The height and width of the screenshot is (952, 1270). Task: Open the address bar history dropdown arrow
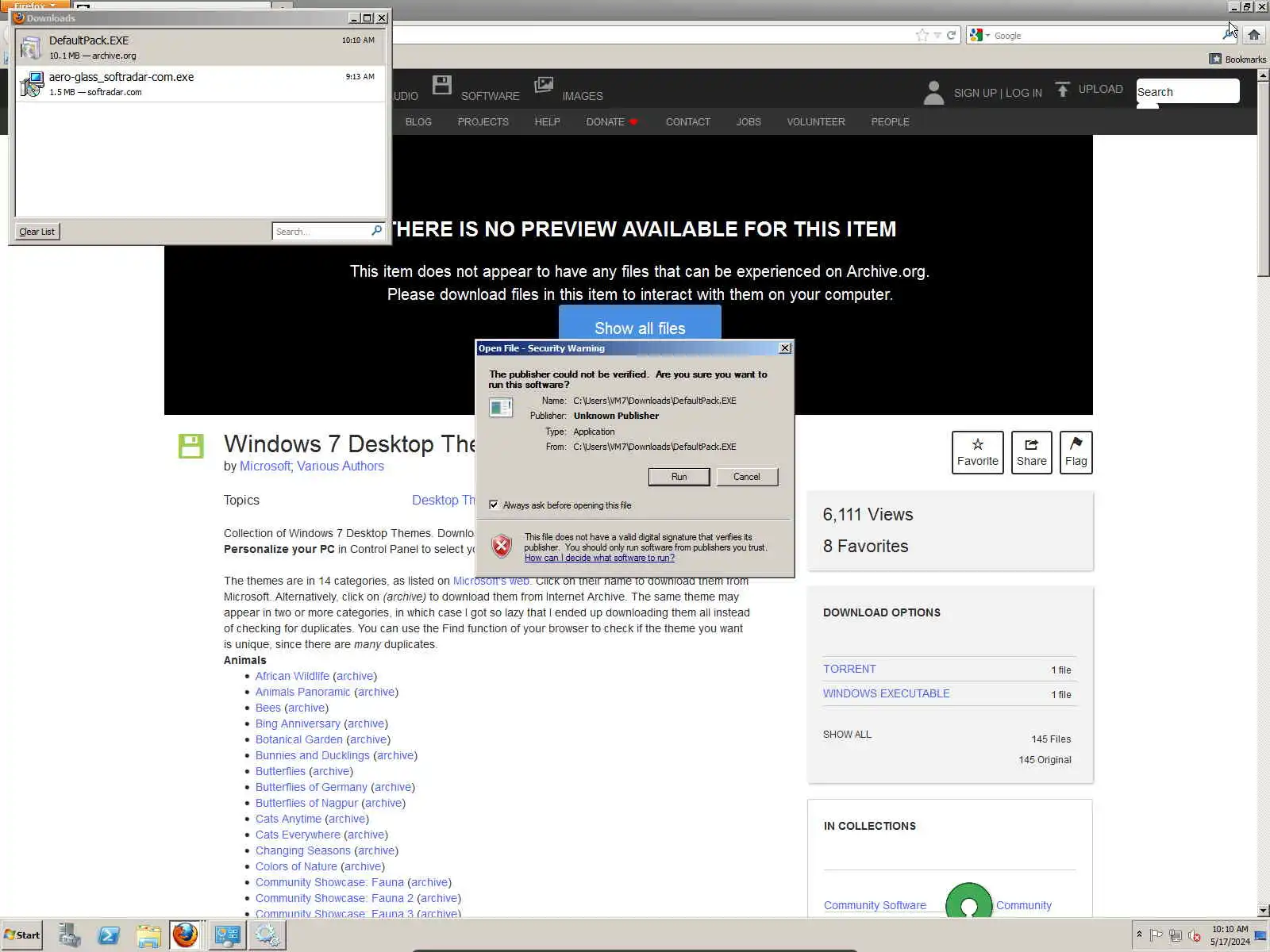pyautogui.click(x=937, y=35)
